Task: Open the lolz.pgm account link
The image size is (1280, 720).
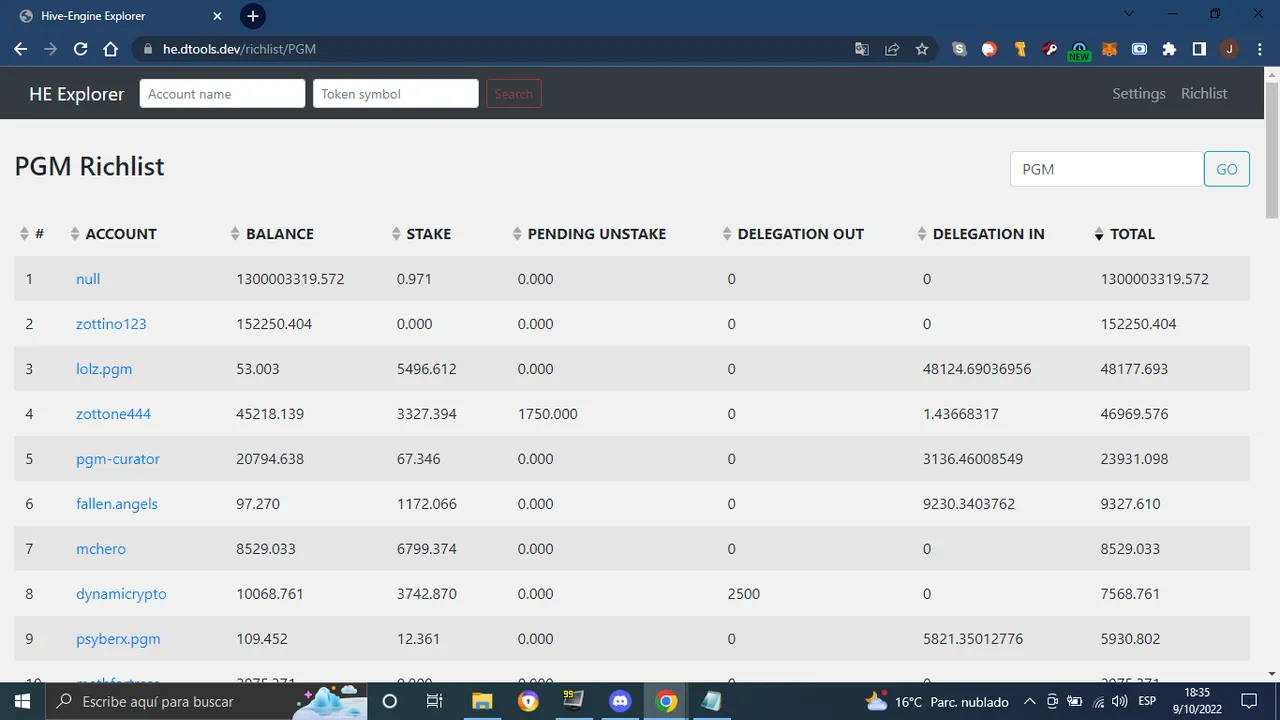Action: [104, 369]
